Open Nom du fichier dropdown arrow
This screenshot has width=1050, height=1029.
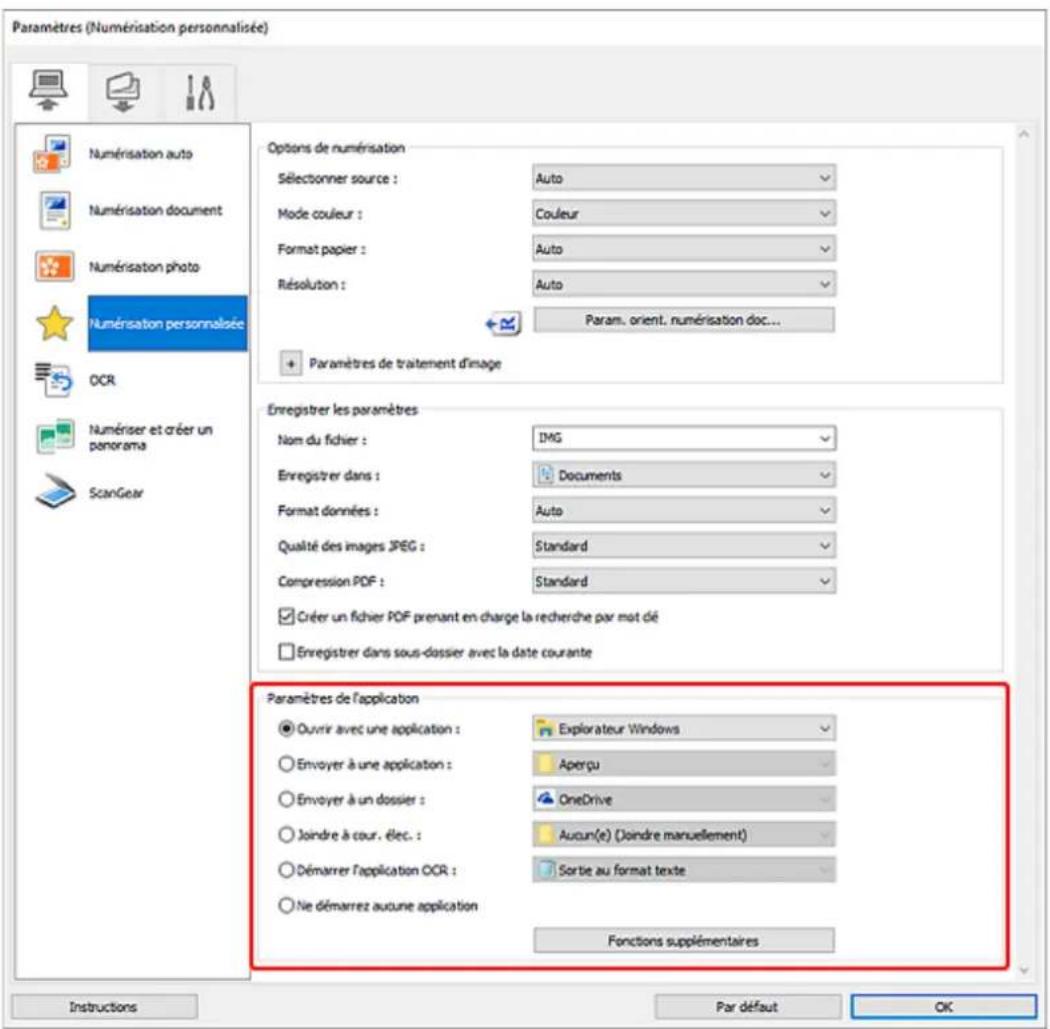tap(824, 439)
